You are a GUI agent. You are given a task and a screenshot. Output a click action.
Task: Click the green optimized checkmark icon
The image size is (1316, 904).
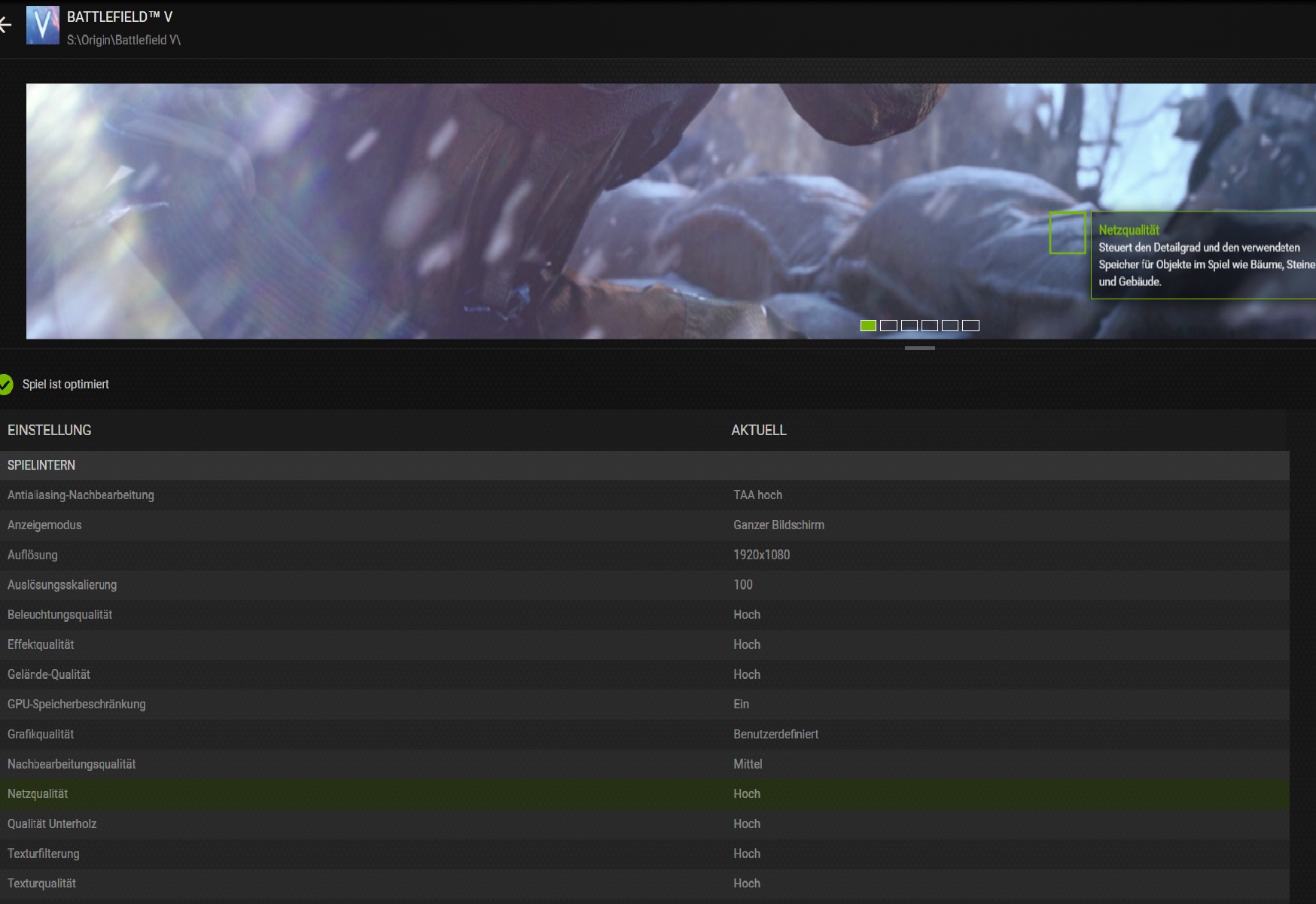(x=6, y=385)
